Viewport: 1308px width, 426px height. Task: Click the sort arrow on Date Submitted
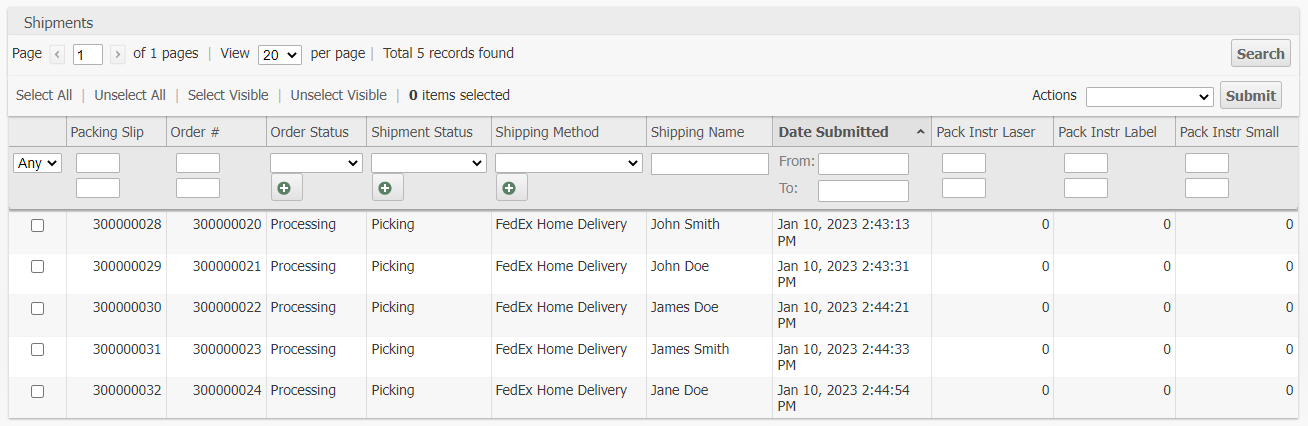919,132
